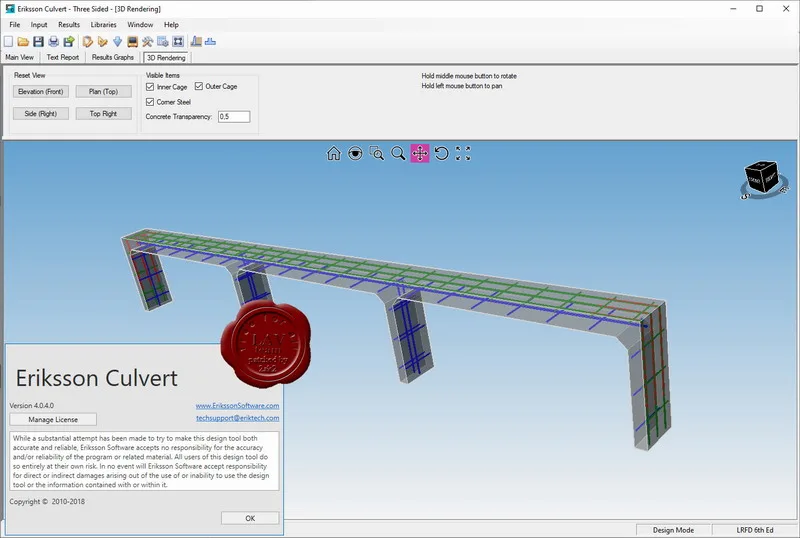Save the project with the floppy disk icon
Viewport: 800px width, 538px height.
coord(38,41)
